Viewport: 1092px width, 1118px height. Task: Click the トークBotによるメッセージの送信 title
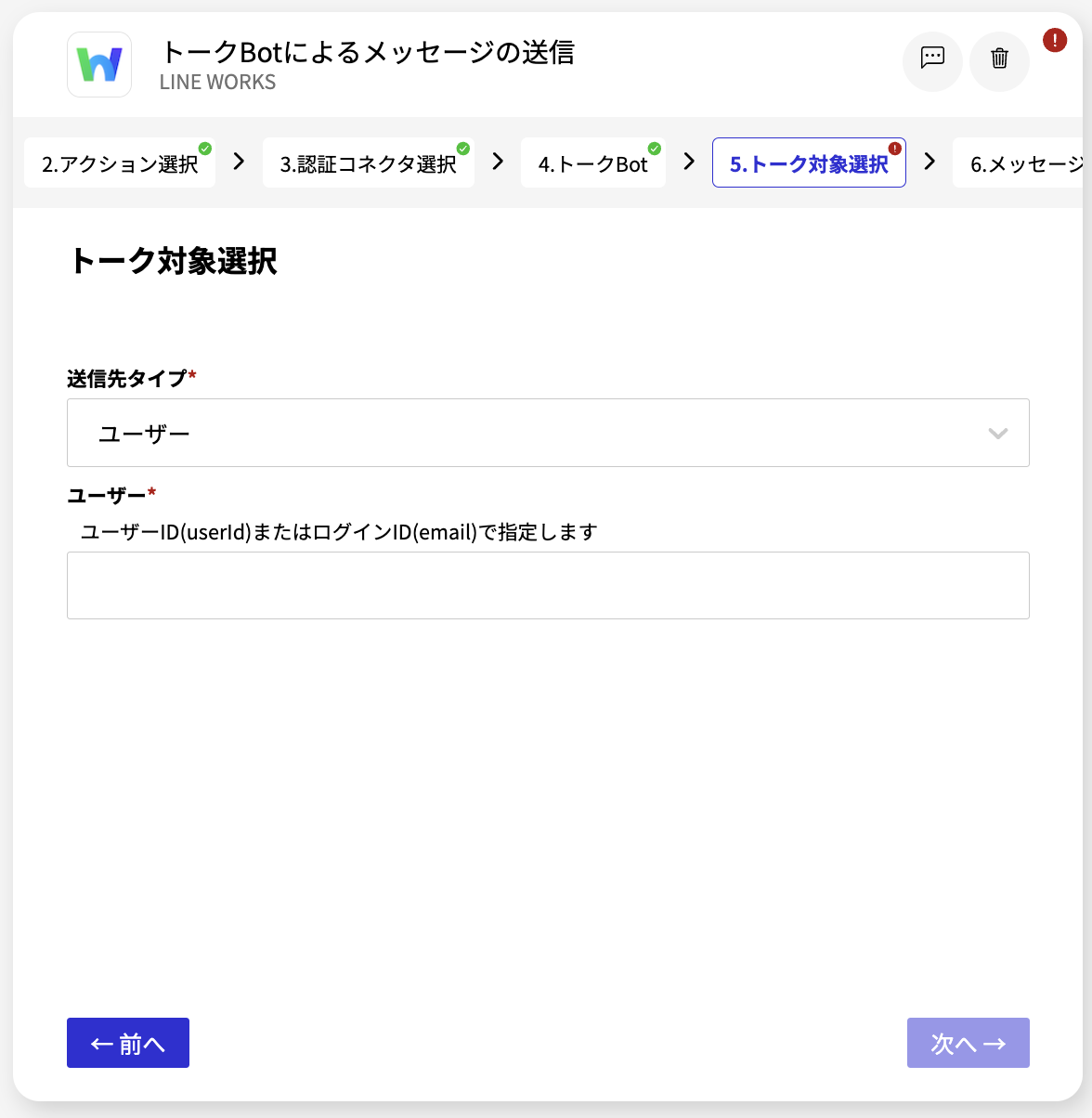369,52
